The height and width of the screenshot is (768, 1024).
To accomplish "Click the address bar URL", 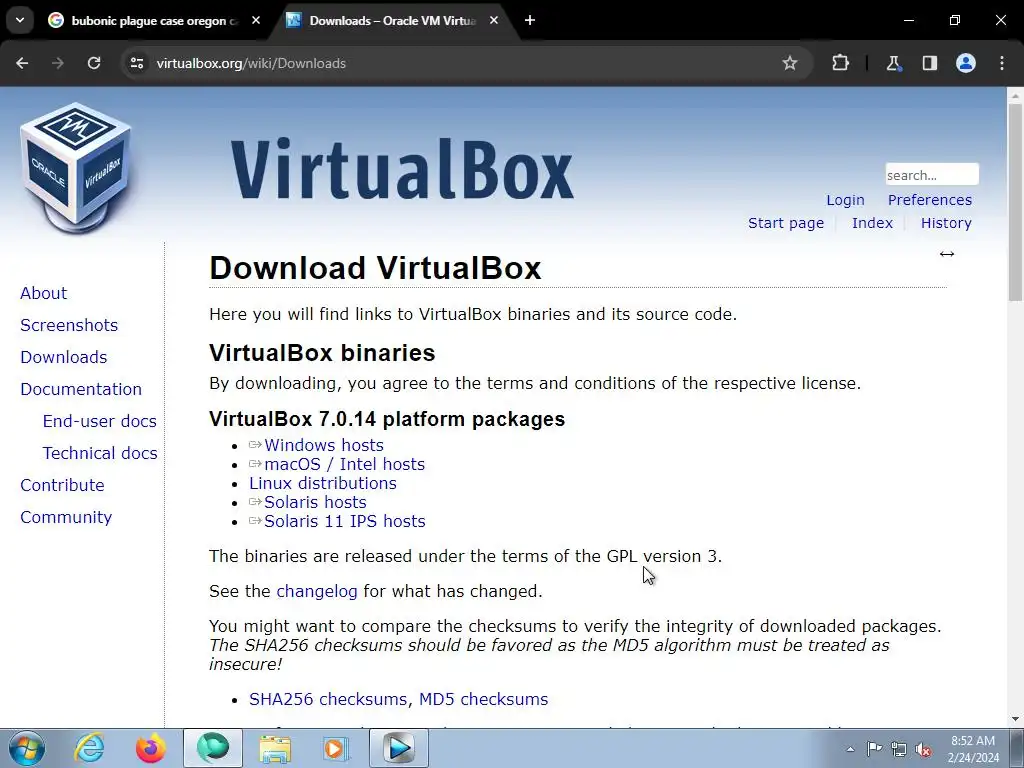I will click(x=251, y=63).
